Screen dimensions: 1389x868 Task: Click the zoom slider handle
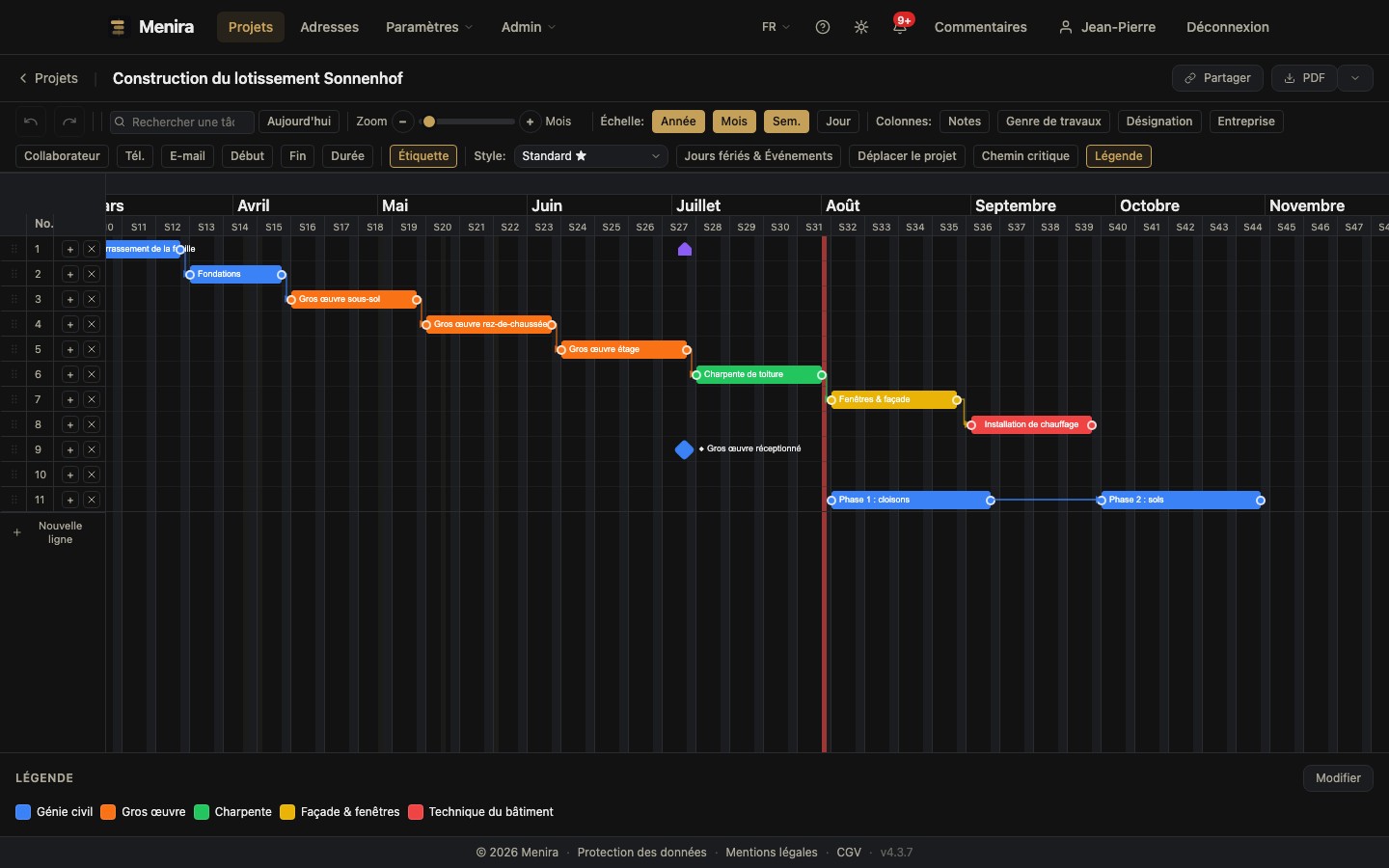pos(429,122)
